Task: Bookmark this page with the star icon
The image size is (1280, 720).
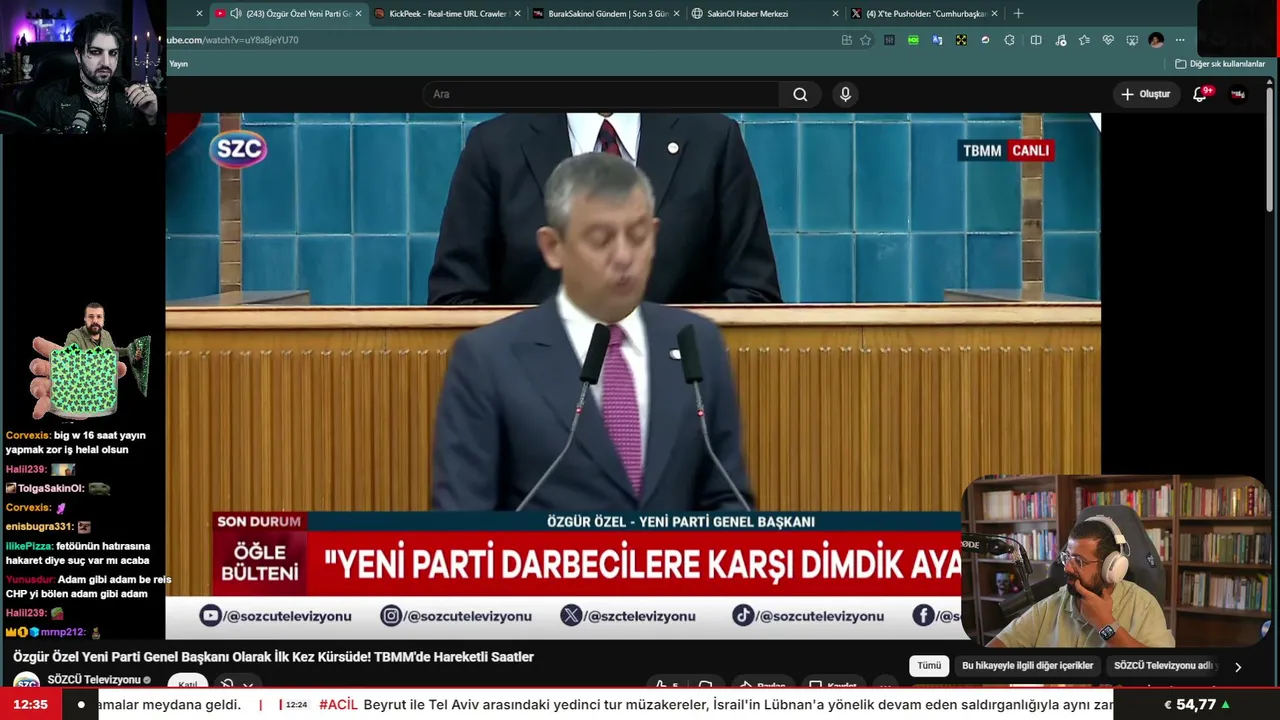Action: point(866,40)
